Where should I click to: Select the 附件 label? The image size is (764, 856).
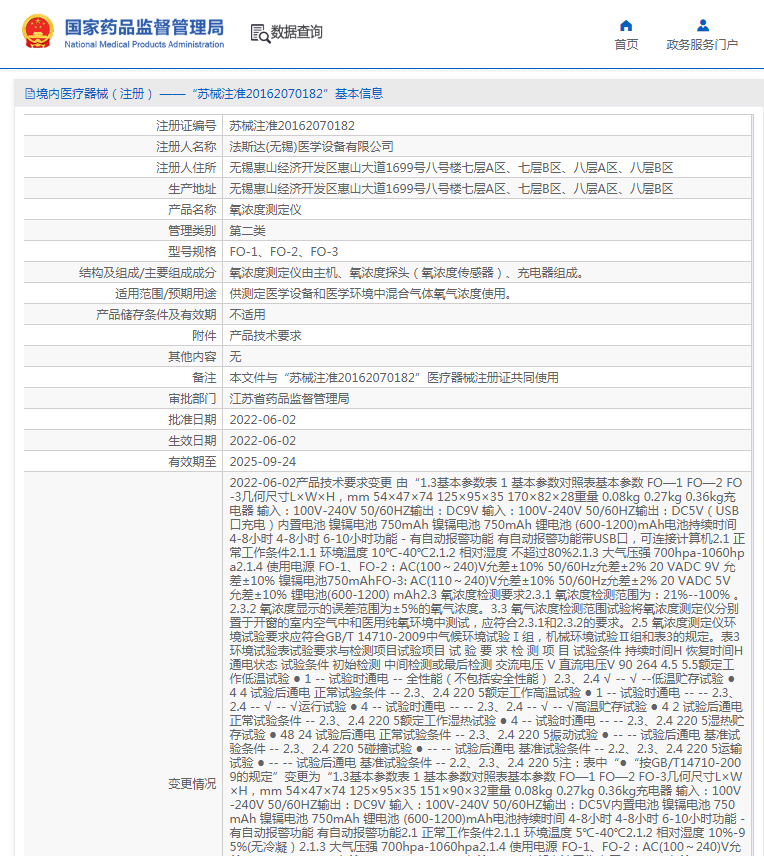tap(204, 336)
